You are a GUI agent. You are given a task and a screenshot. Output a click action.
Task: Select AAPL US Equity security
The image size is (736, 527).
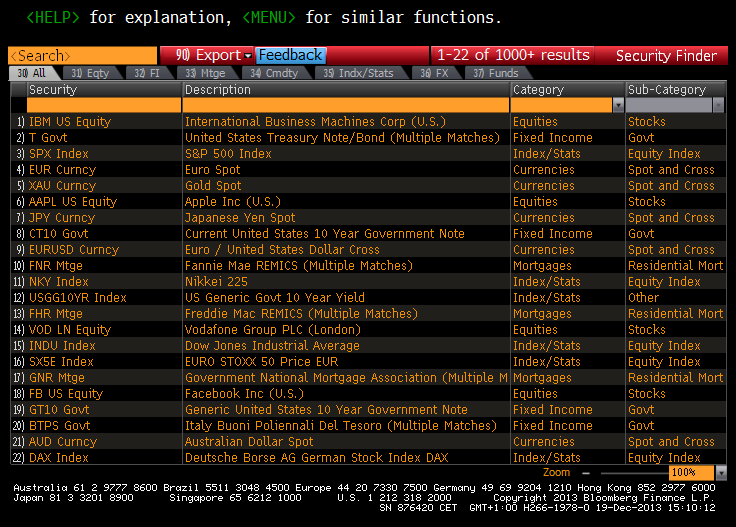click(73, 202)
